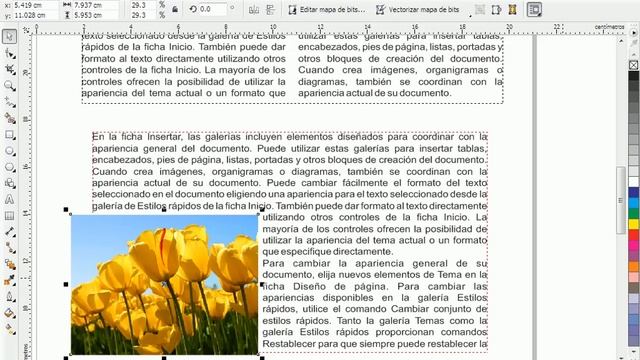Open the wrap paragraph text options
640x360 pixels.
pos(534,9)
